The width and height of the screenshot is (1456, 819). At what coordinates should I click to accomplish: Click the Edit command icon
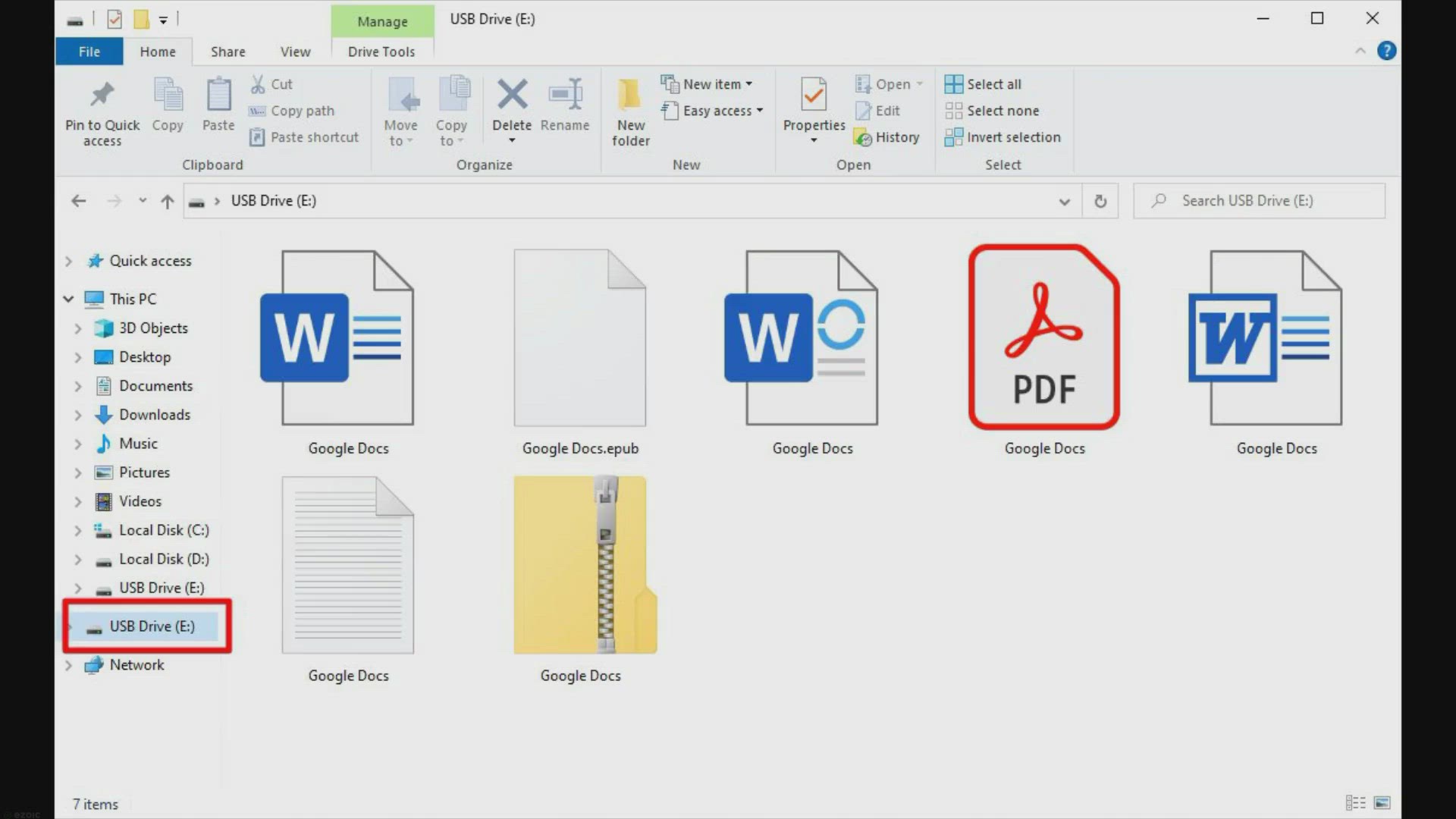pyautogui.click(x=863, y=111)
